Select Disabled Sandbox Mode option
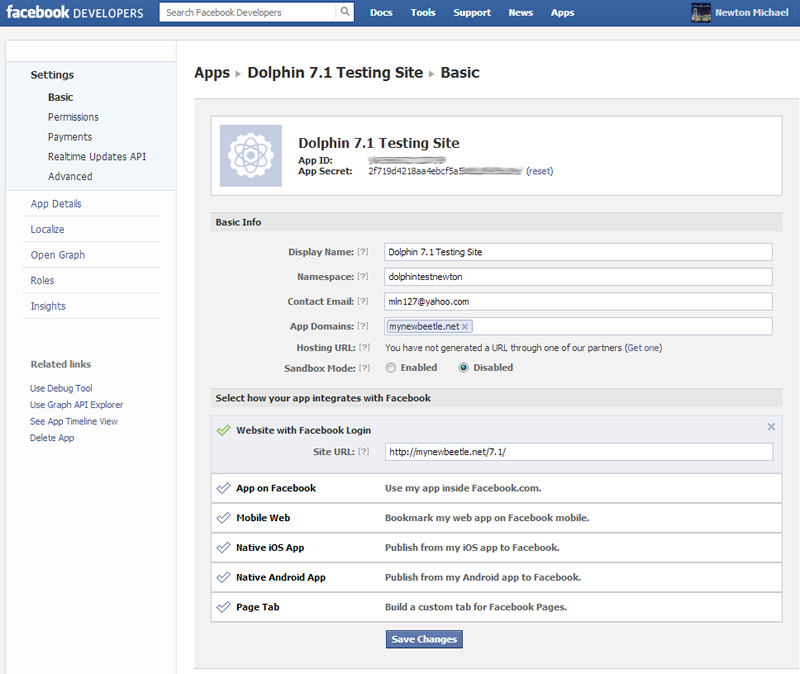Image resolution: width=800 pixels, height=674 pixels. tap(464, 368)
